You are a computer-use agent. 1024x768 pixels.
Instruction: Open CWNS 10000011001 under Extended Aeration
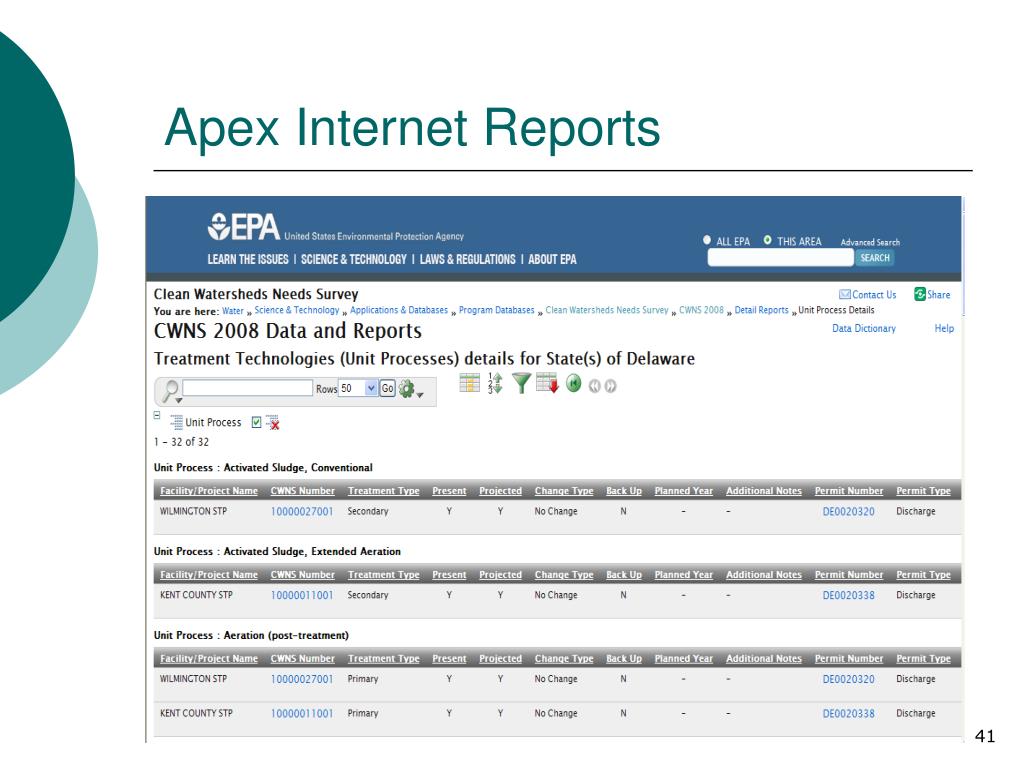click(x=302, y=595)
